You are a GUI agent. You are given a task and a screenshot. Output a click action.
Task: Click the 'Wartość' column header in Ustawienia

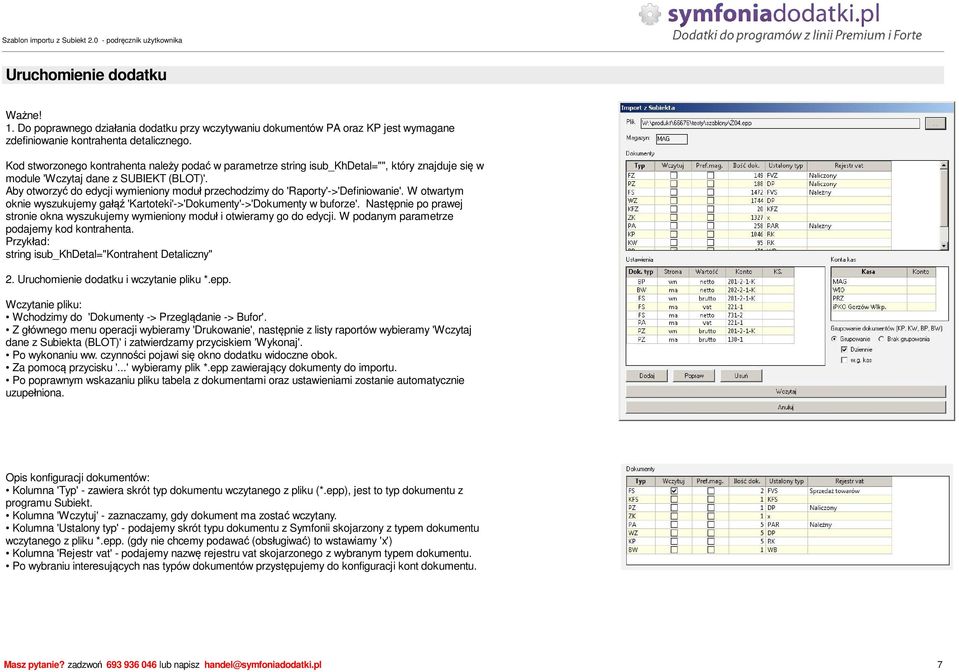coord(706,271)
